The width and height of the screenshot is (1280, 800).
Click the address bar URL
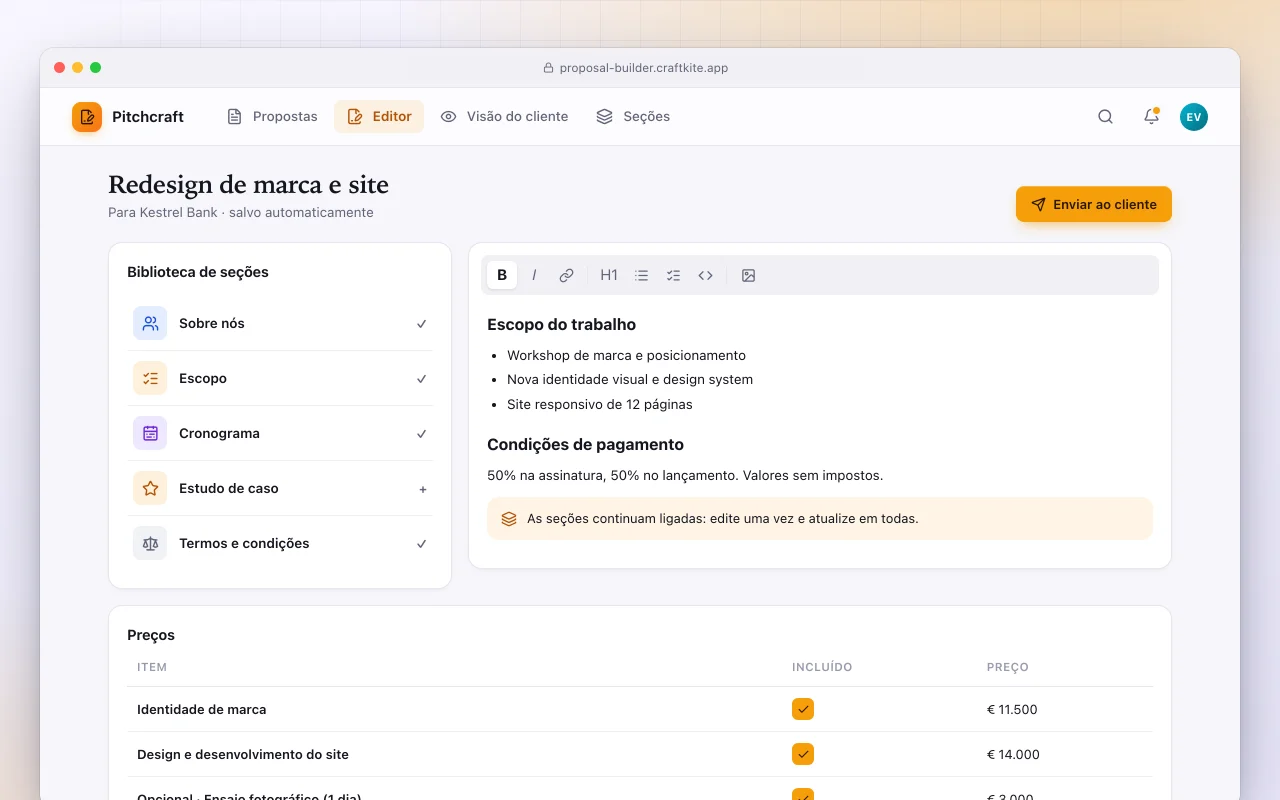(x=644, y=68)
